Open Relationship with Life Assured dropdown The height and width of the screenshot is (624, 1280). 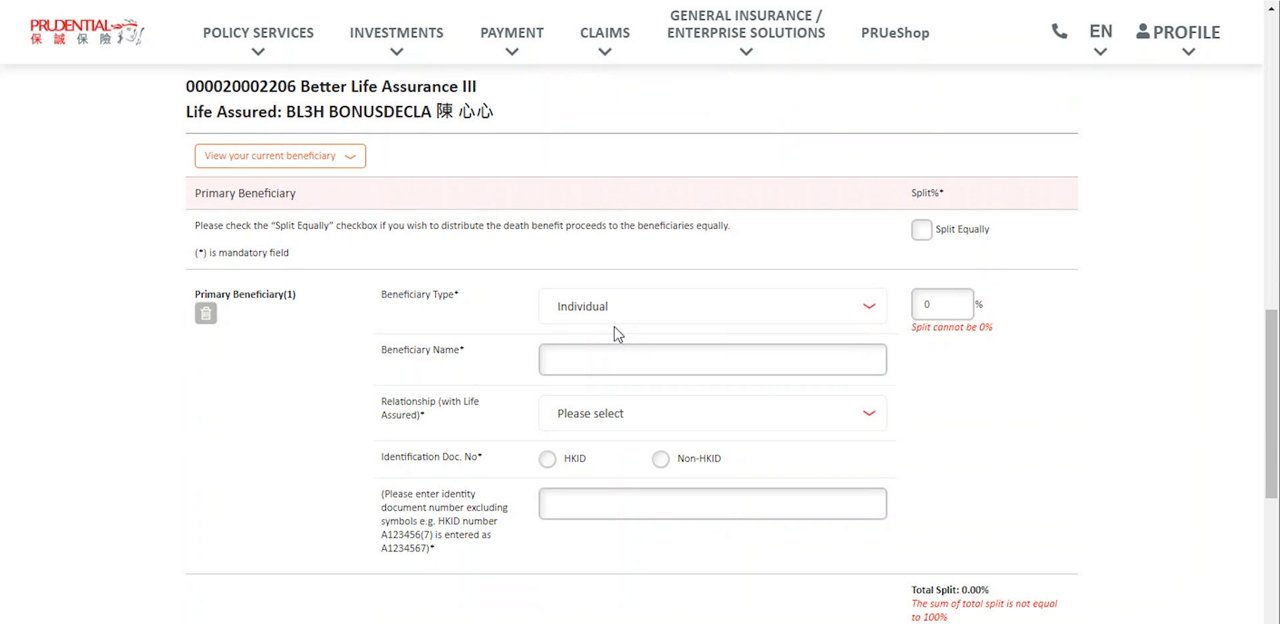click(712, 414)
